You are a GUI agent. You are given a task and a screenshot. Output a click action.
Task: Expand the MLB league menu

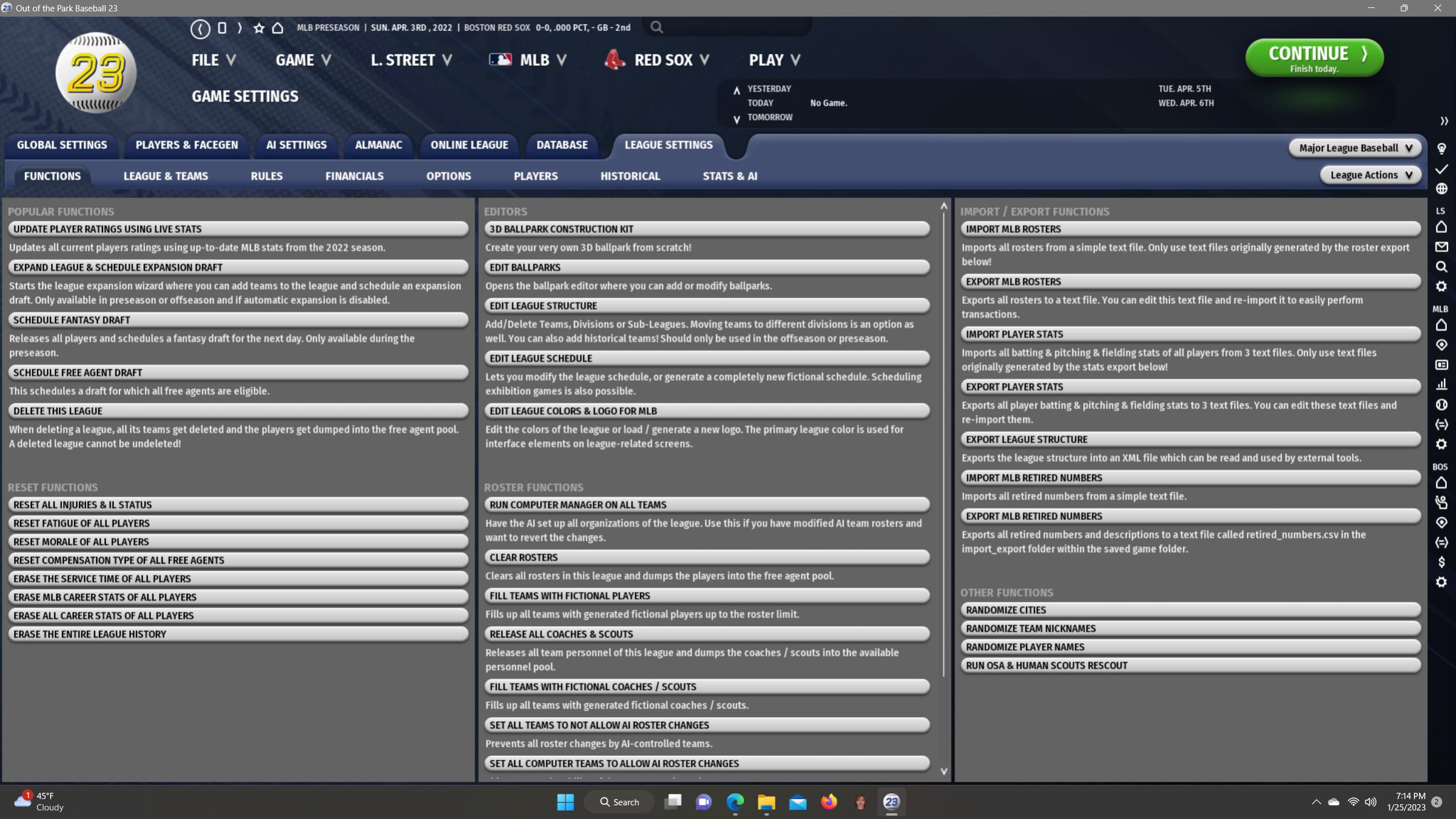point(528,60)
